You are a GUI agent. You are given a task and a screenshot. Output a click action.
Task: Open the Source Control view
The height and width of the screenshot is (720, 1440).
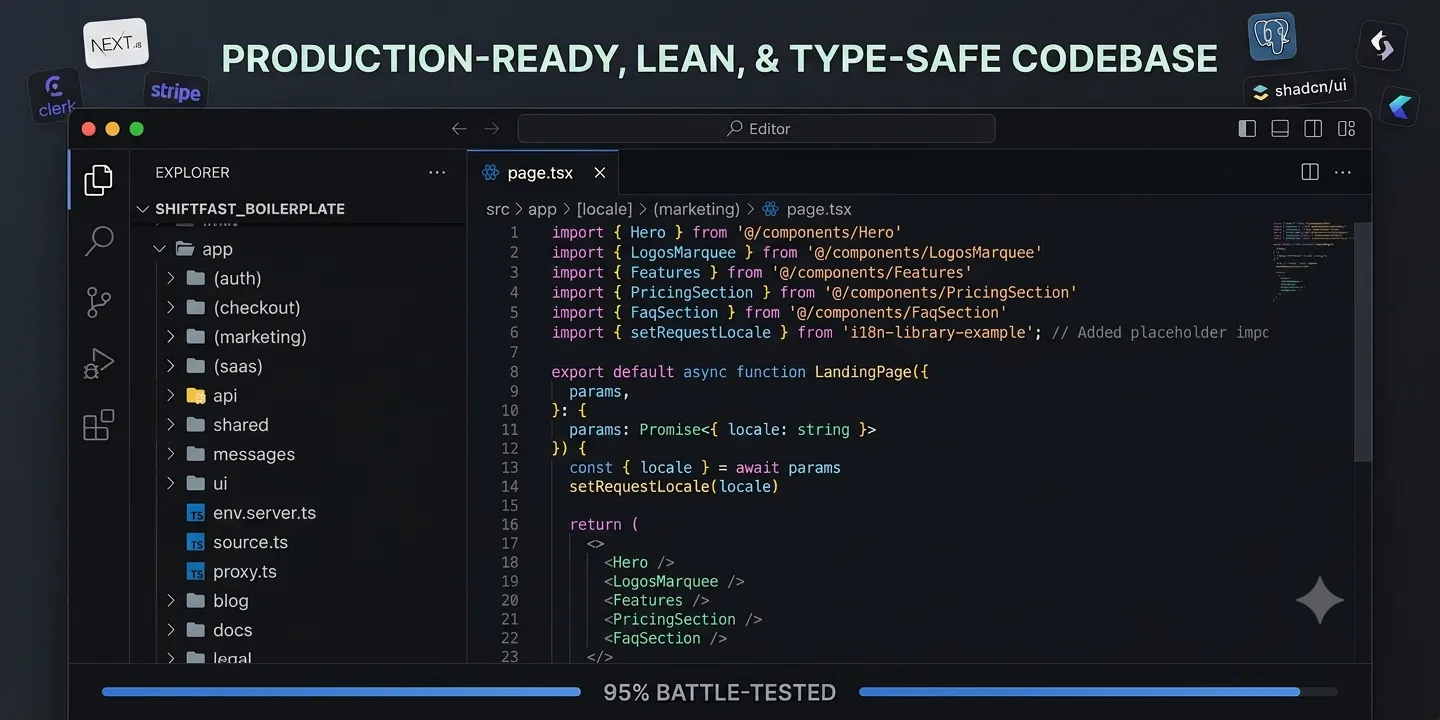[98, 302]
